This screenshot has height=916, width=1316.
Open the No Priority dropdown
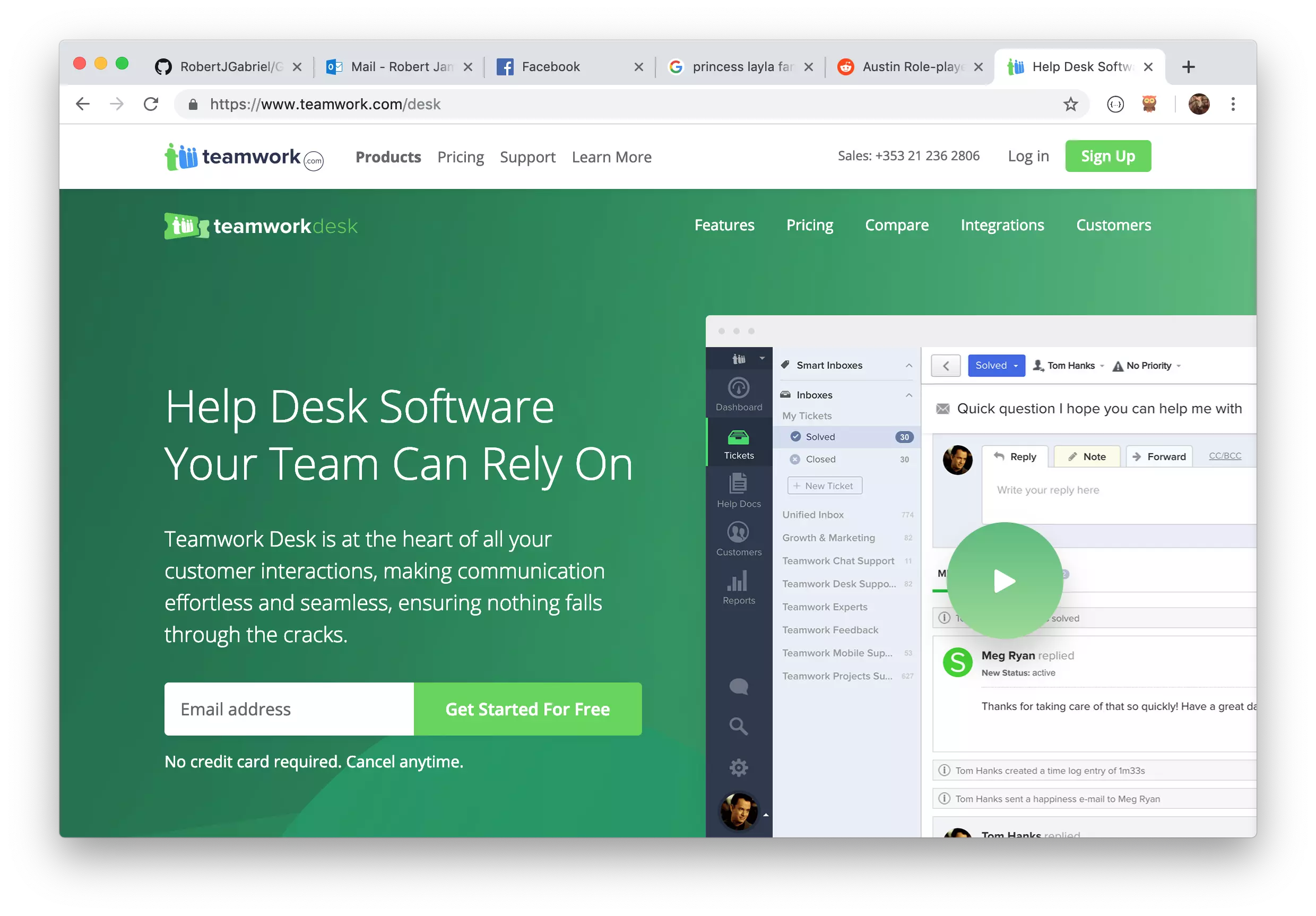(x=1146, y=366)
